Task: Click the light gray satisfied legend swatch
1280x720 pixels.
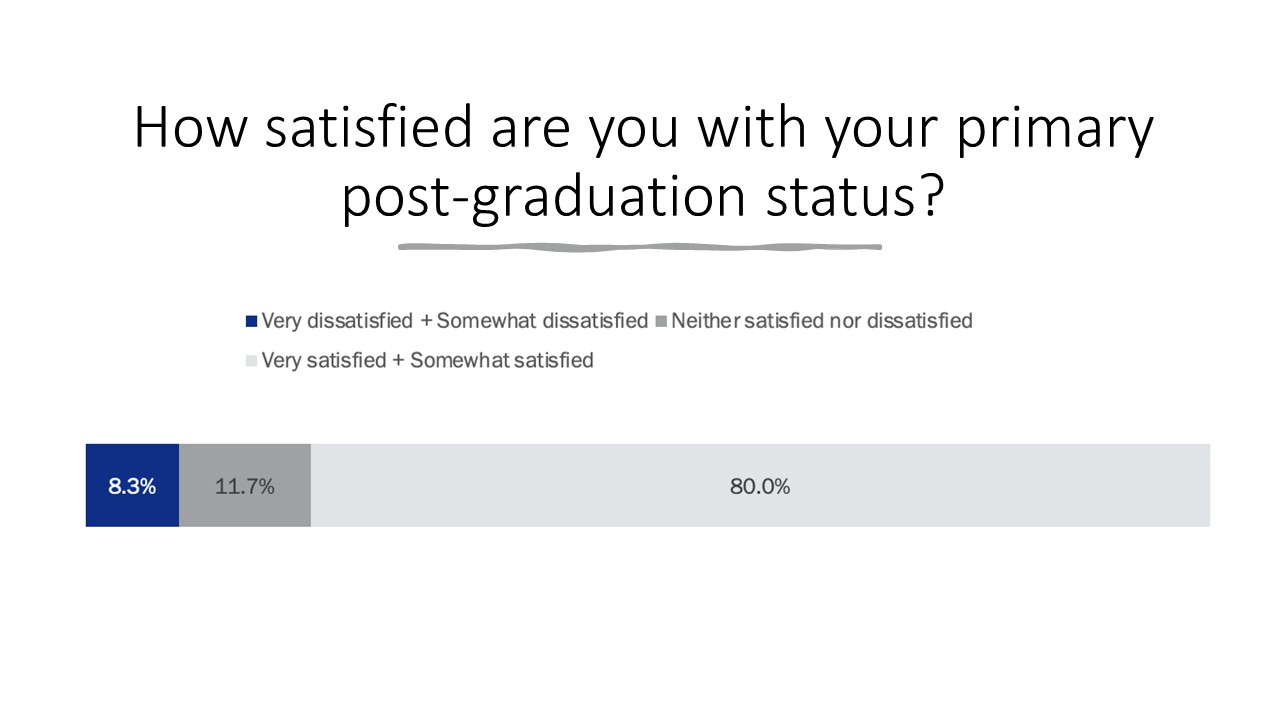Action: (251, 361)
